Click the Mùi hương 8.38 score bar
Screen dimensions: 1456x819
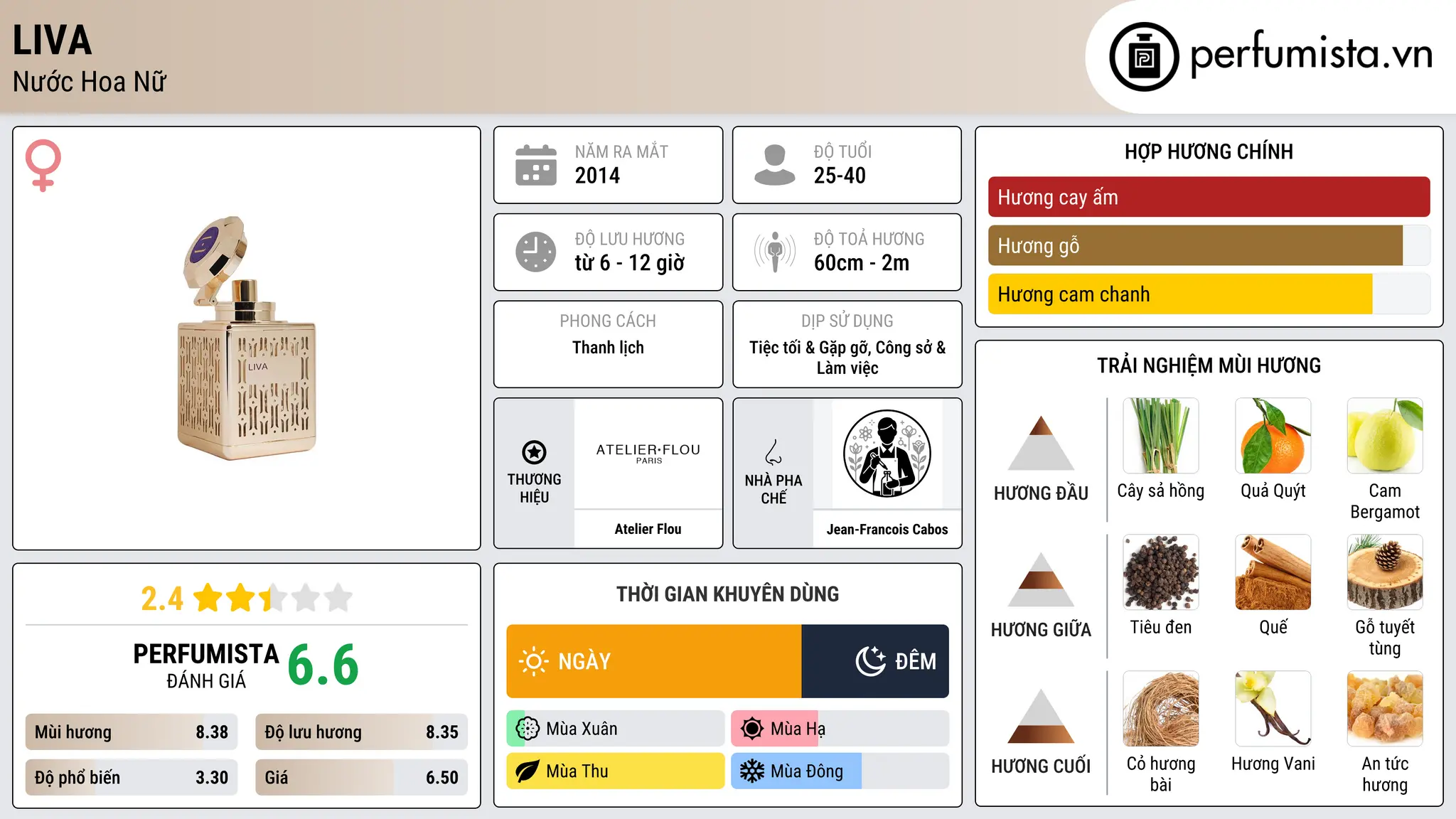132,732
